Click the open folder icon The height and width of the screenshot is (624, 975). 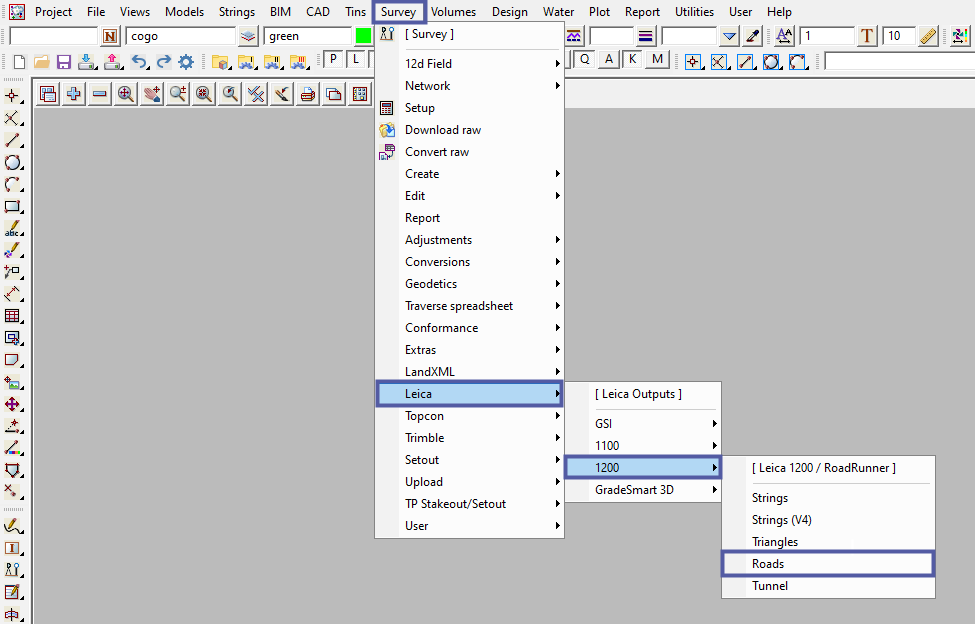tap(41, 62)
